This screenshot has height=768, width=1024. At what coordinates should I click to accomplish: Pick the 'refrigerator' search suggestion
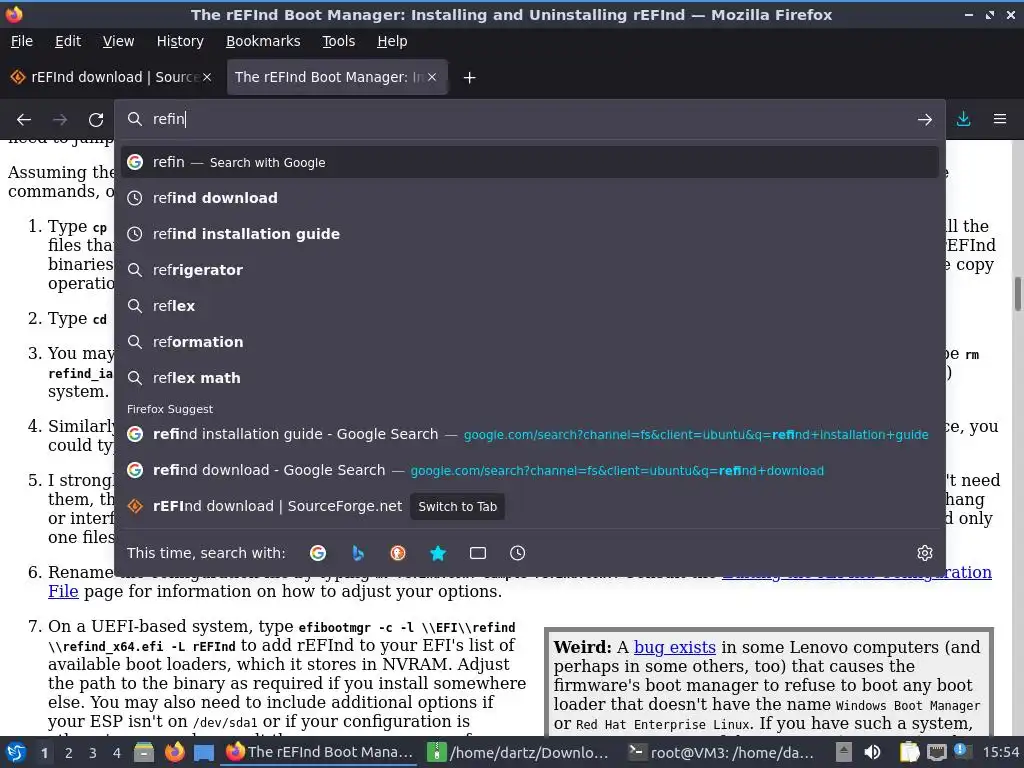530,270
